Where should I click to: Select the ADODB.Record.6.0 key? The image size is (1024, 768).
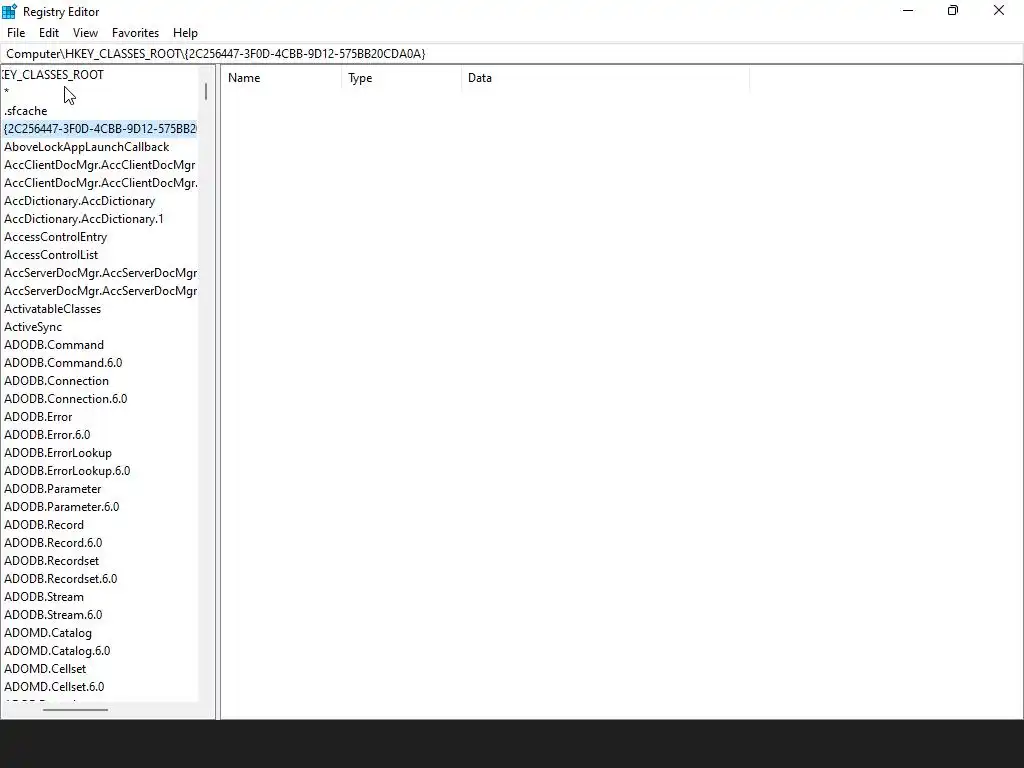click(53, 543)
